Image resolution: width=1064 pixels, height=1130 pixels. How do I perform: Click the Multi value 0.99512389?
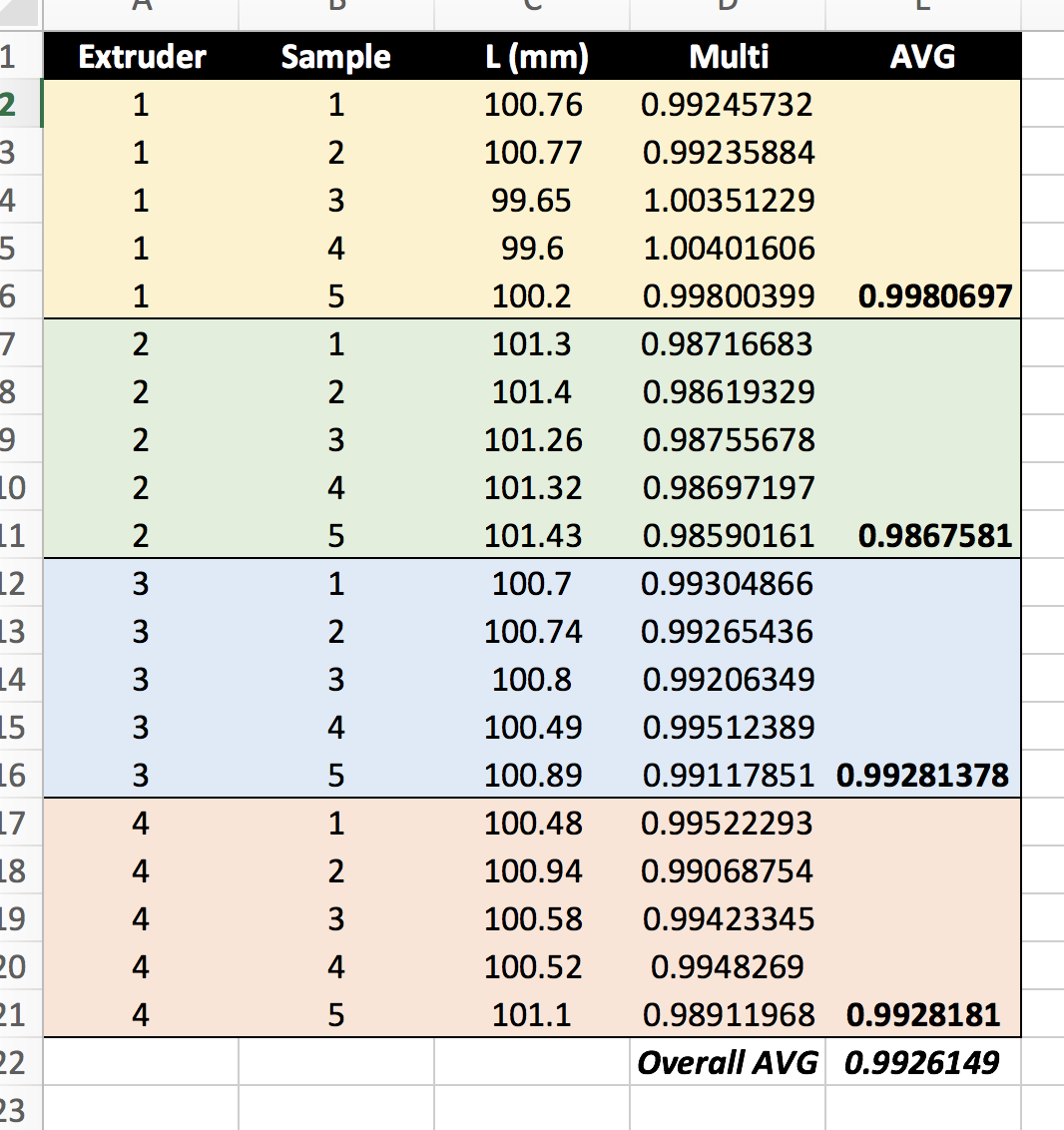(729, 728)
